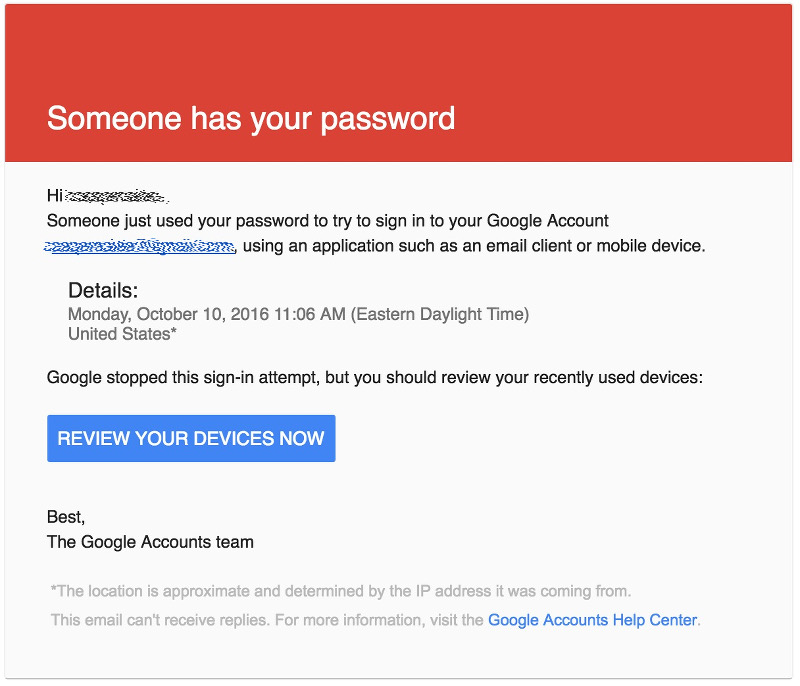Click the "(Eastern Daylight Time)" timezone text
The height and width of the screenshot is (686, 800).
tap(439, 314)
